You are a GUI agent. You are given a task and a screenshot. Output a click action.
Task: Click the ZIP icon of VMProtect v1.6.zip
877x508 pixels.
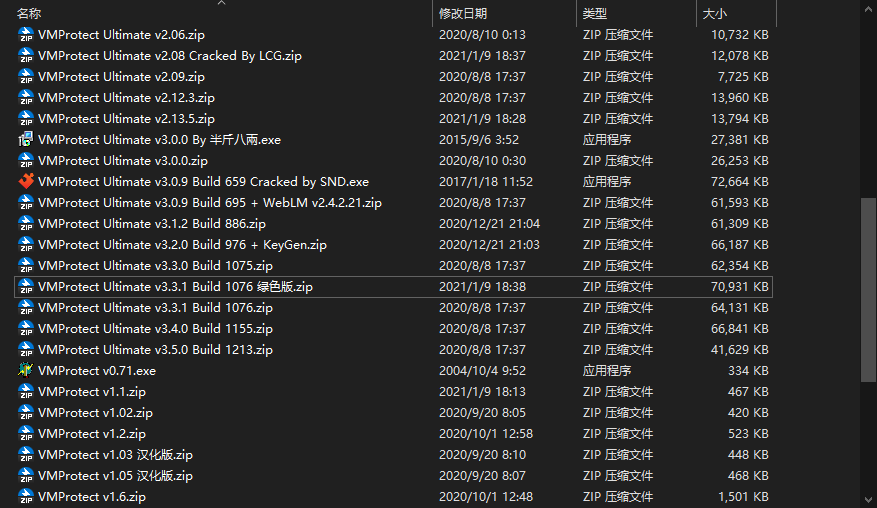coord(26,497)
